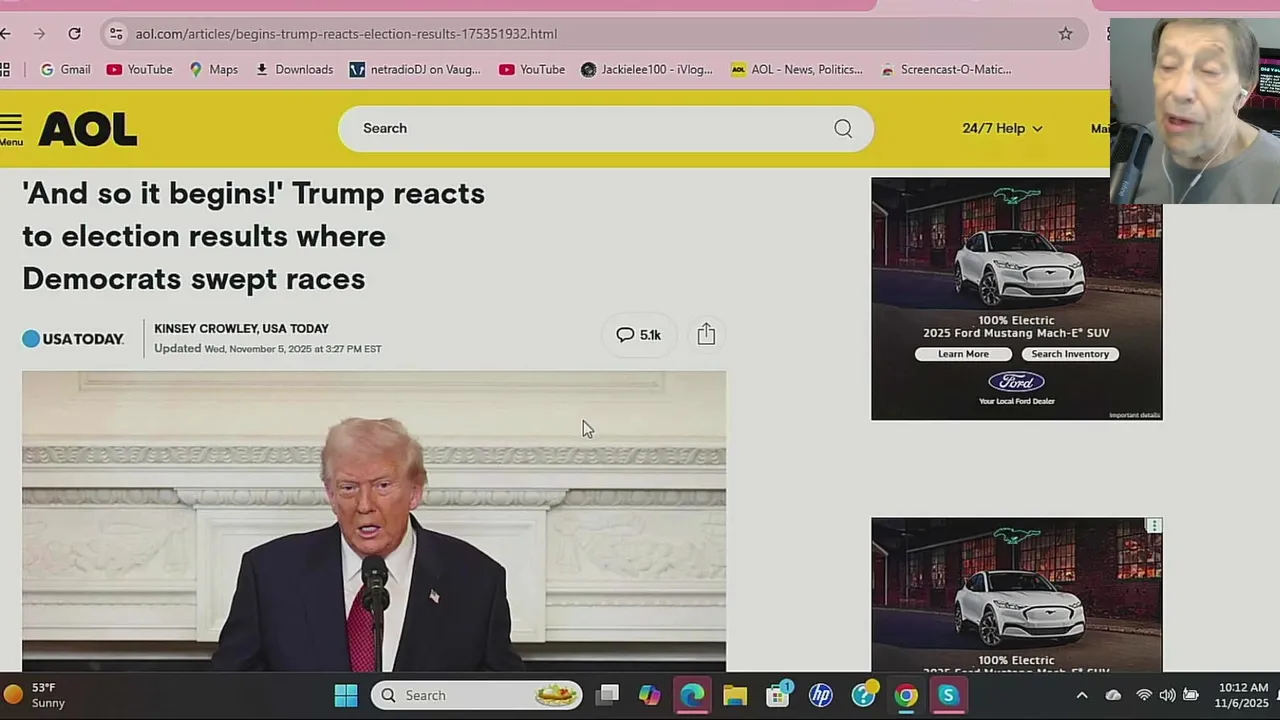1280x720 pixels.
Task: Click the KINSEY CROWLEY, USA TODAY byline
Action: click(x=241, y=328)
